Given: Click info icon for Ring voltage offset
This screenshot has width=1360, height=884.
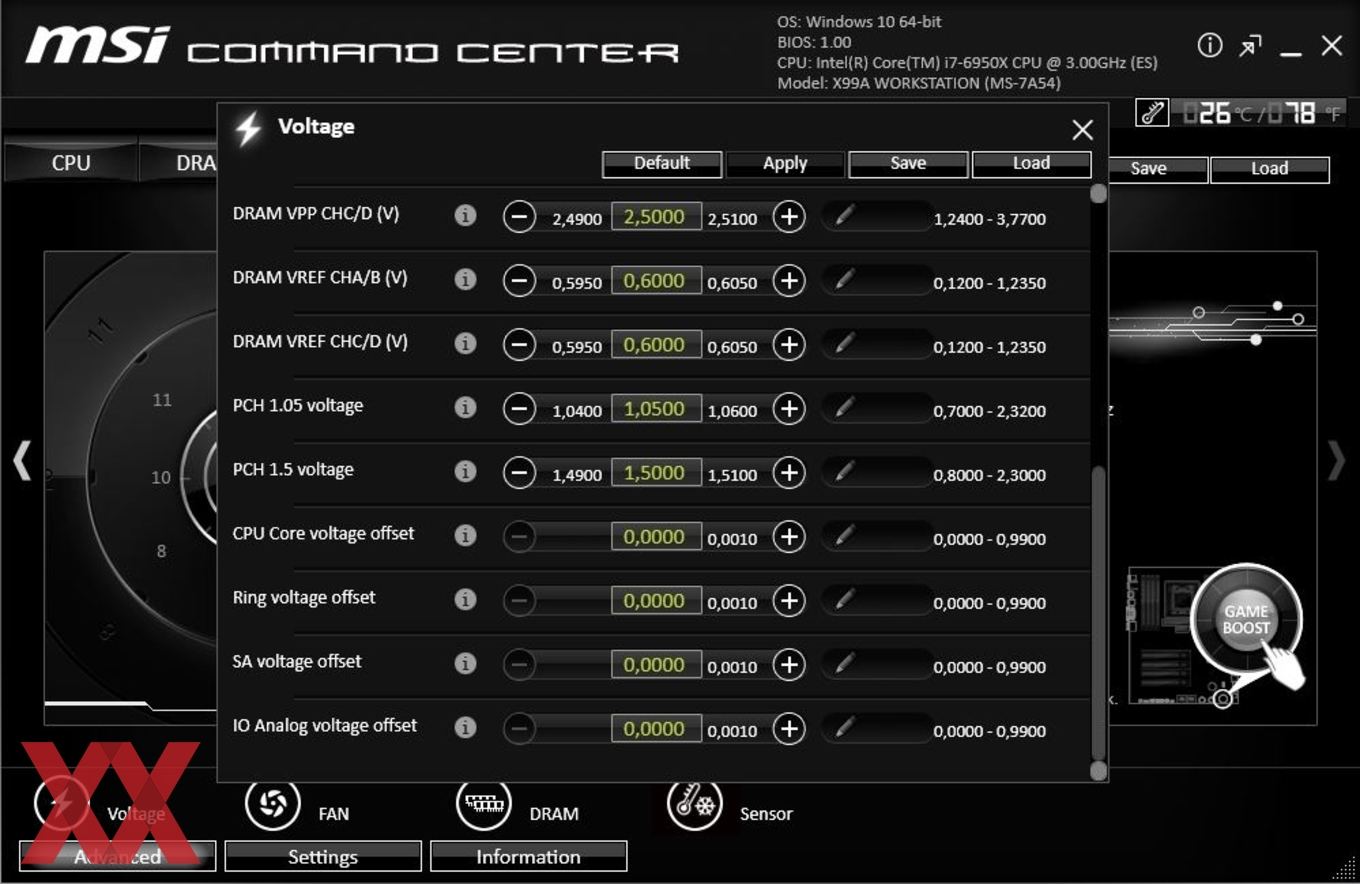Looking at the screenshot, I should pyautogui.click(x=465, y=599).
